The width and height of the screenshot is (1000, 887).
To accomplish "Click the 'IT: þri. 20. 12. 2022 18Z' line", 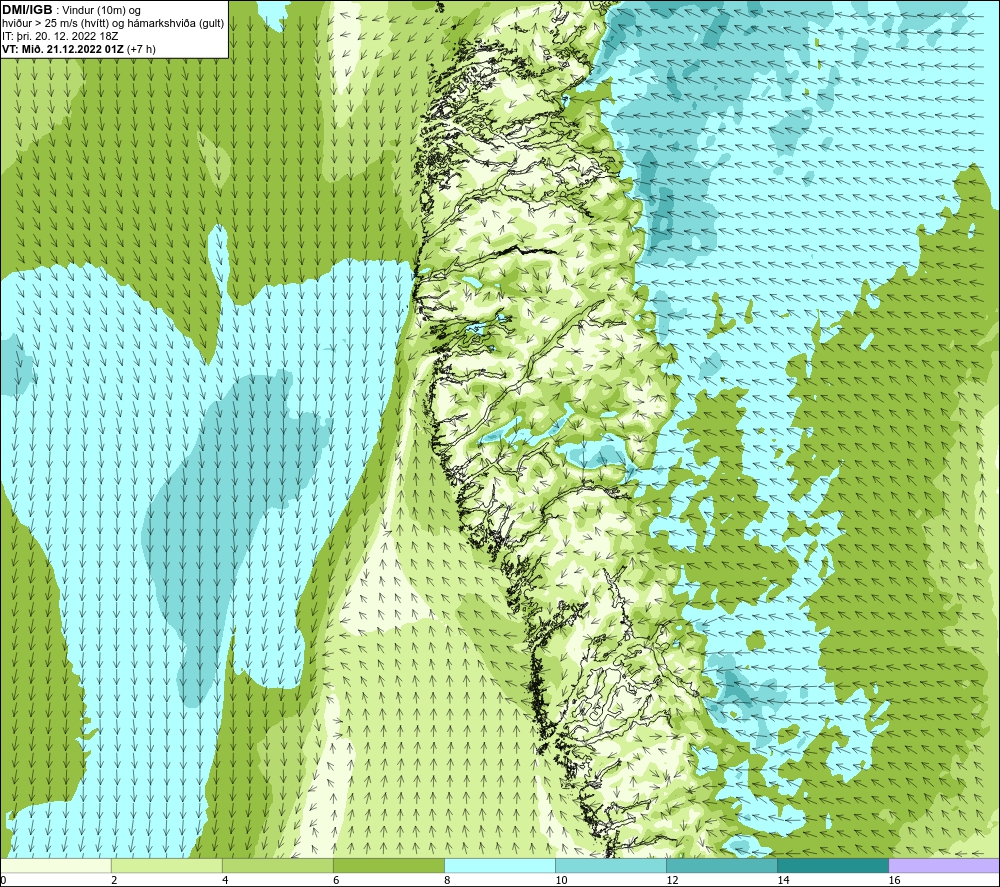I will click(58, 36).
